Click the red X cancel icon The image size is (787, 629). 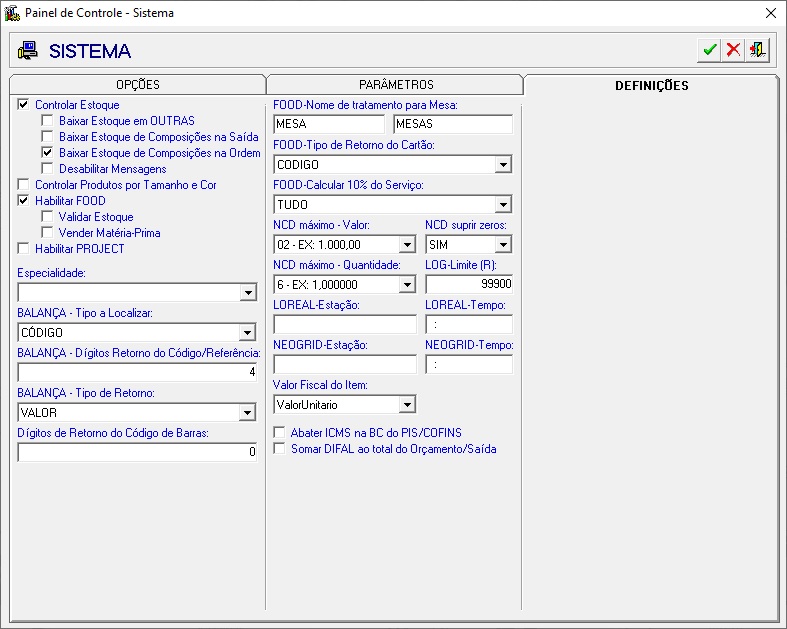click(x=734, y=50)
